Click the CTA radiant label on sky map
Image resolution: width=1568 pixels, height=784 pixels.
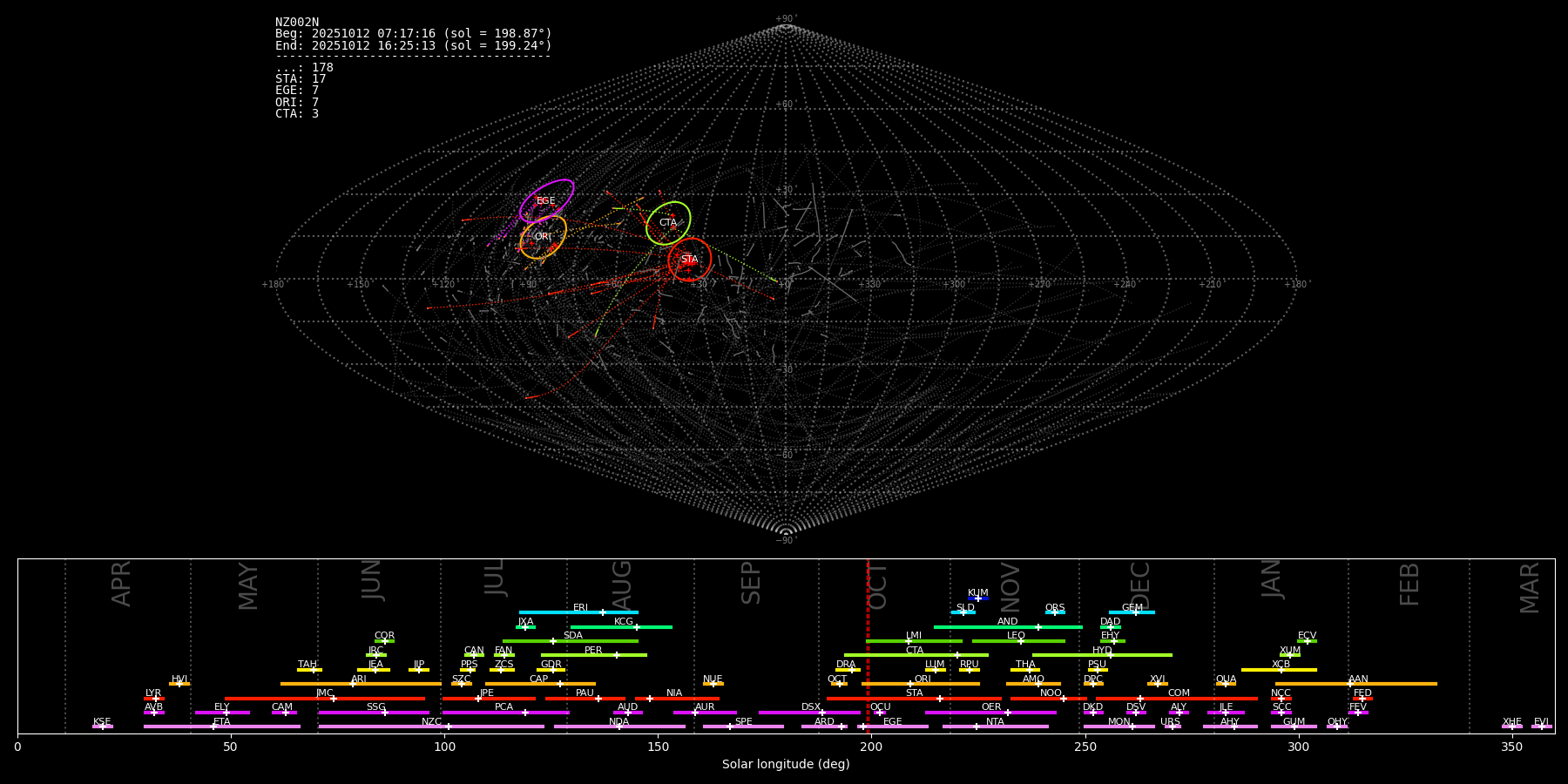pyautogui.click(x=668, y=223)
